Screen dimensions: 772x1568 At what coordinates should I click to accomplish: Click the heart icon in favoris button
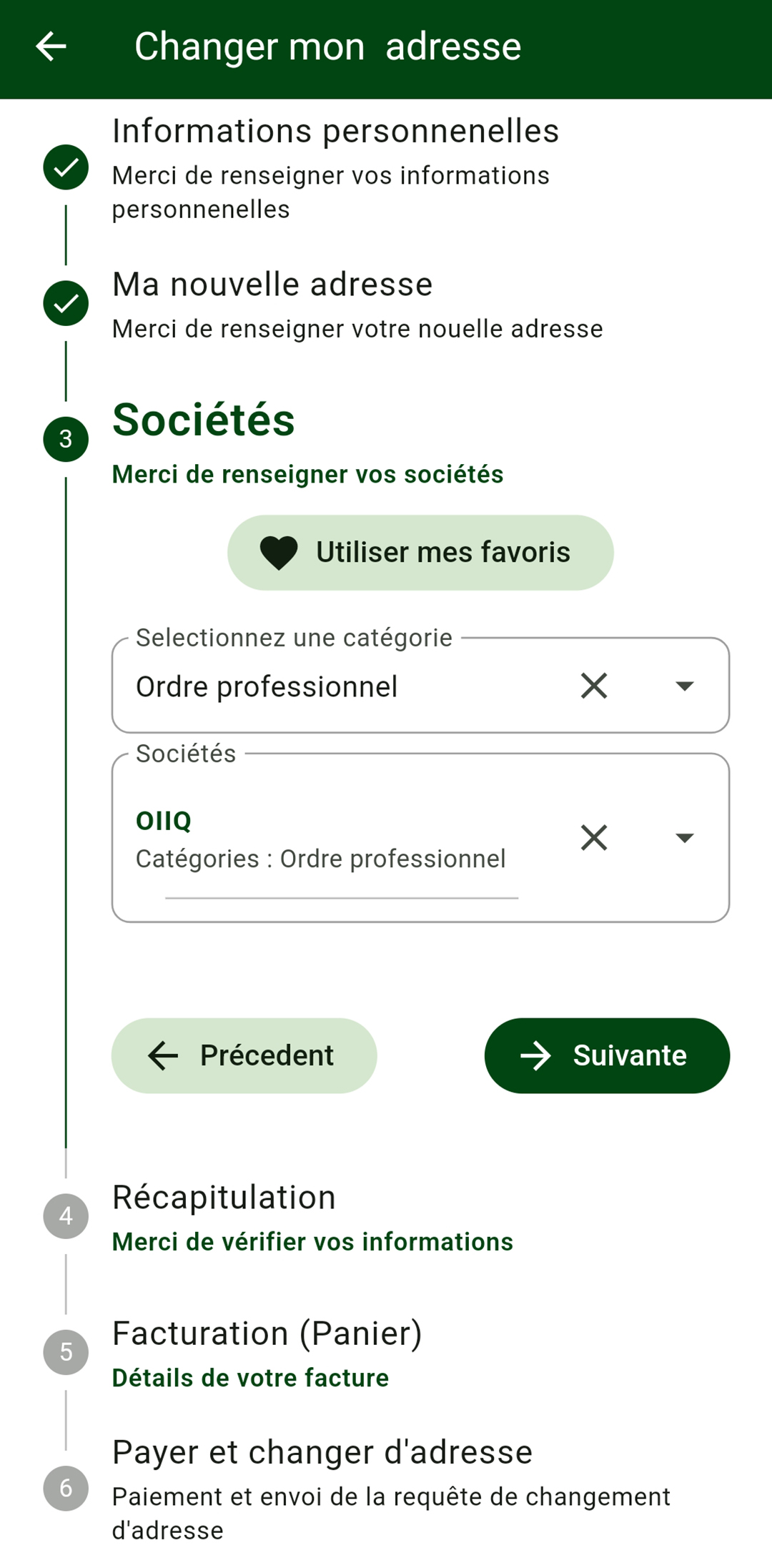point(279,553)
